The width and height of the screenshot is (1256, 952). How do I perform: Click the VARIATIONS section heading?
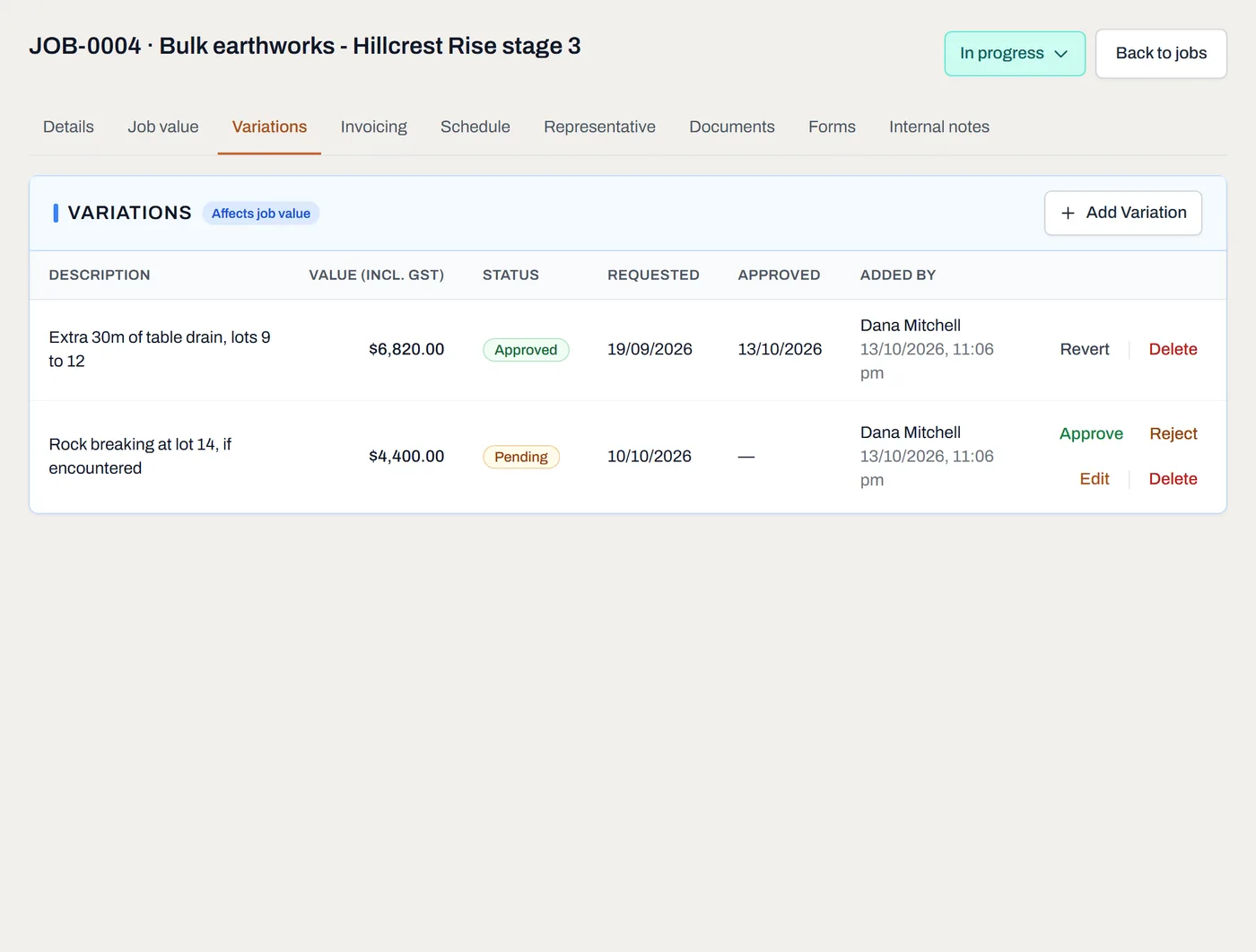pos(130,213)
